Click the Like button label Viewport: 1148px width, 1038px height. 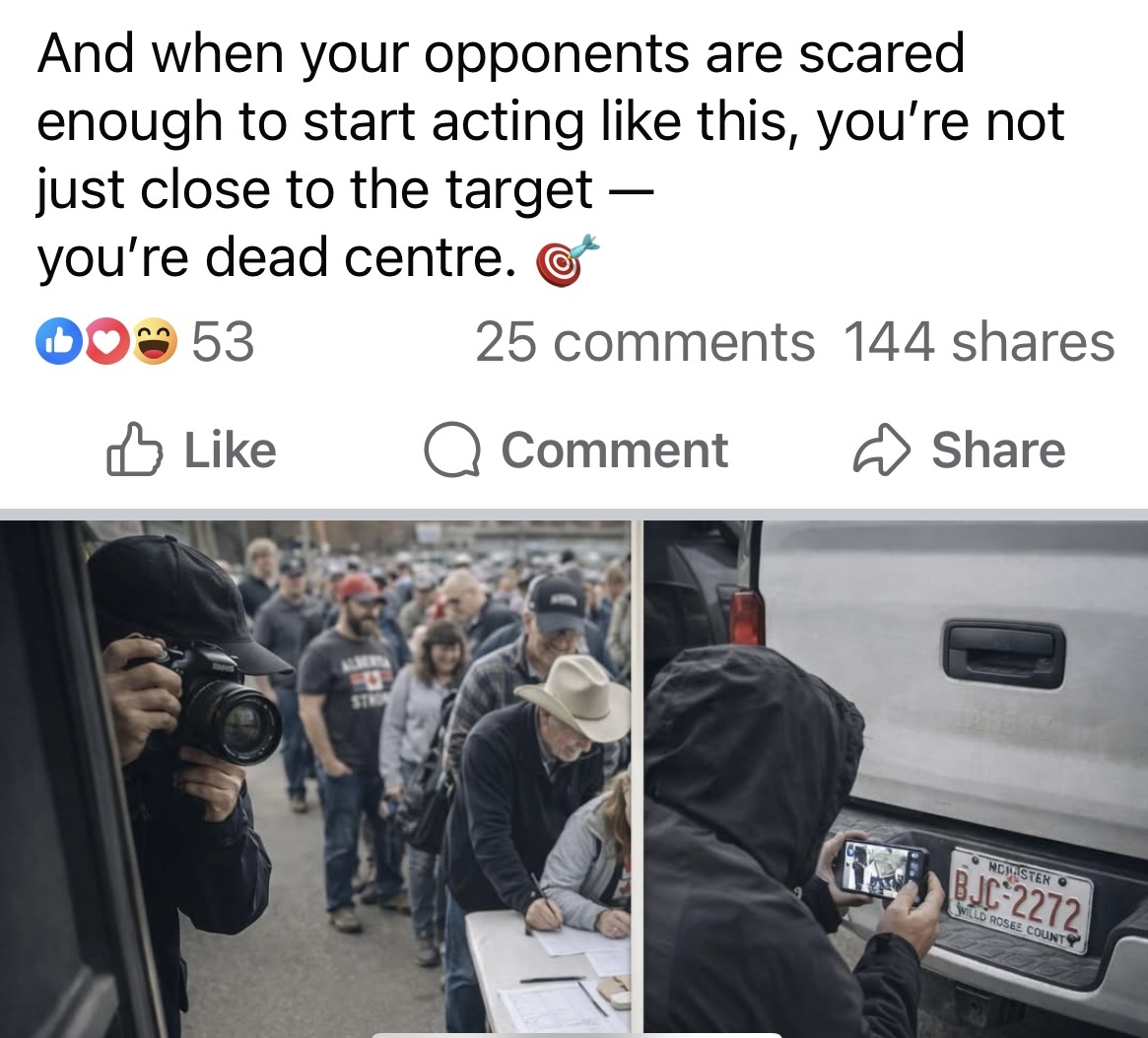click(x=230, y=450)
